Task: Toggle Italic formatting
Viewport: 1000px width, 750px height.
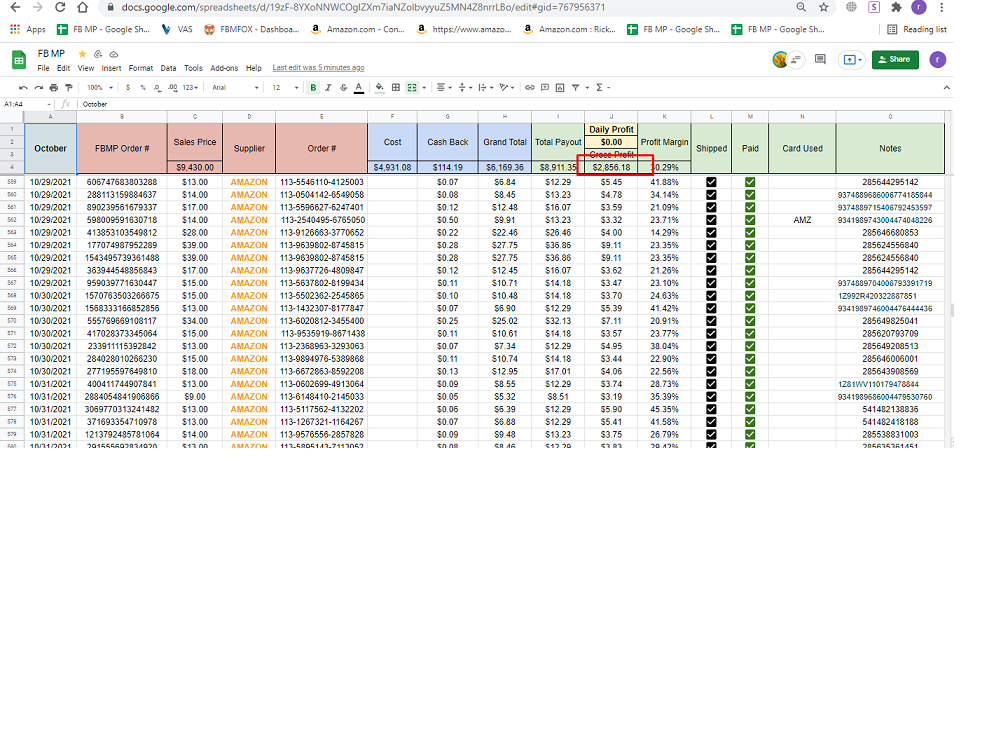Action: coord(328,87)
